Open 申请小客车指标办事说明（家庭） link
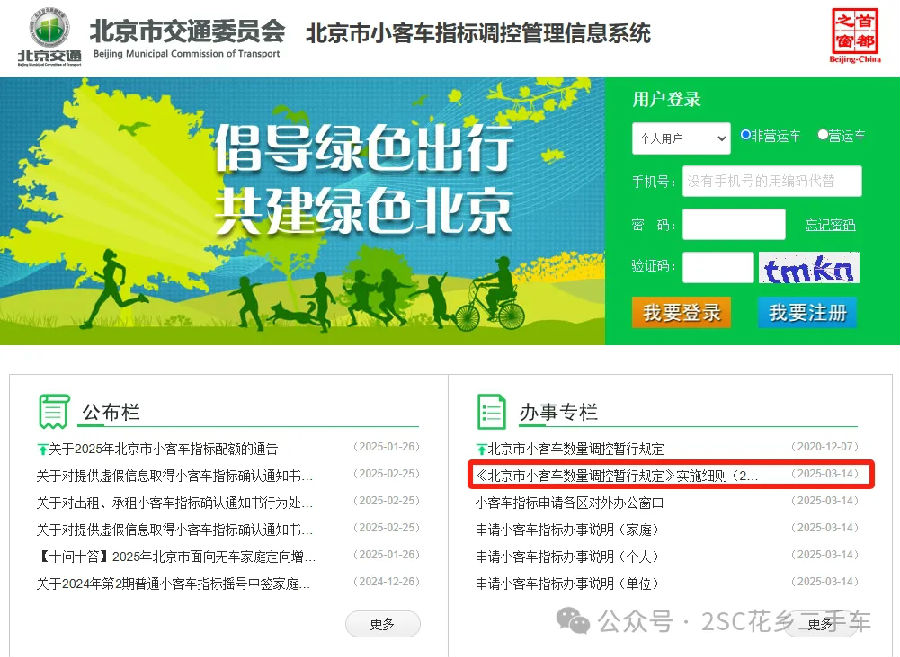The width and height of the screenshot is (900, 657). [x=567, y=530]
